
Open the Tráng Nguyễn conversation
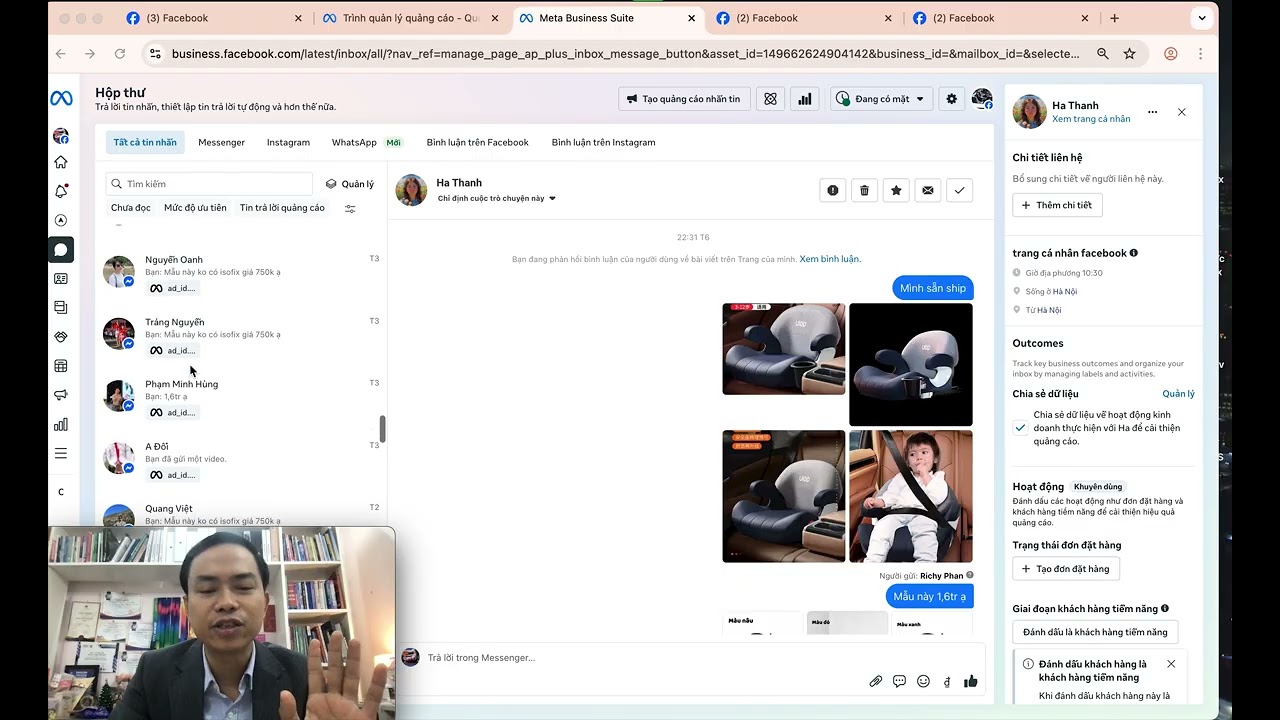pyautogui.click(x=241, y=335)
